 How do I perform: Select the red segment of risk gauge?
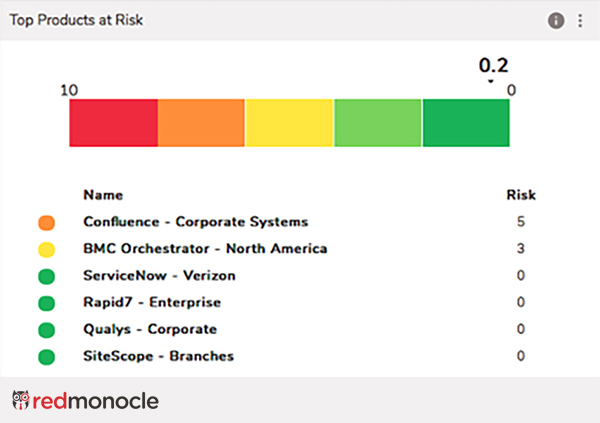pos(113,123)
